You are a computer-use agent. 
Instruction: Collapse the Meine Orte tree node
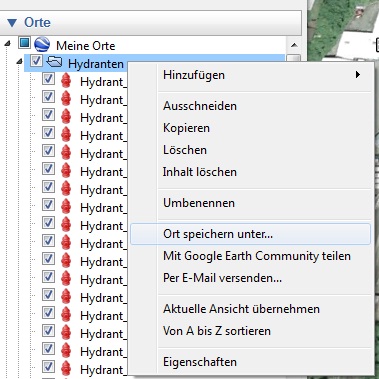coord(7,43)
